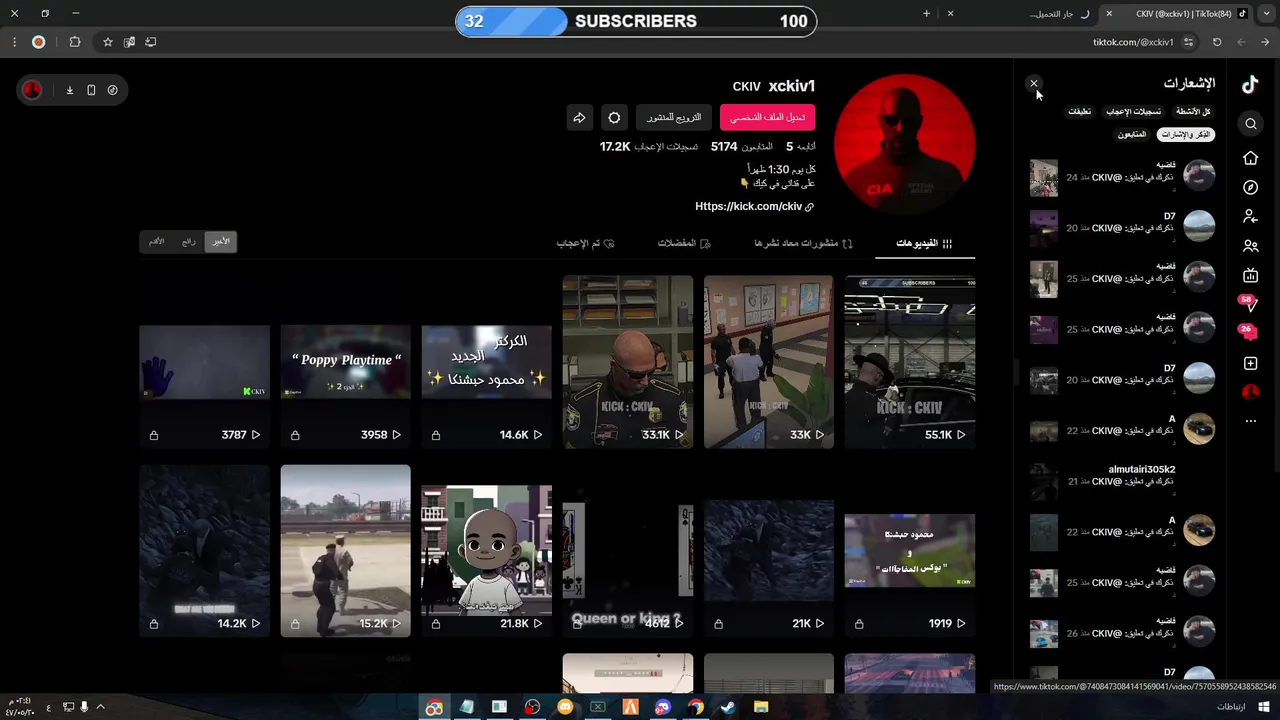Image resolution: width=1280 pixels, height=720 pixels.
Task: Open the almutairi305k2 notification
Action: (x=1122, y=481)
